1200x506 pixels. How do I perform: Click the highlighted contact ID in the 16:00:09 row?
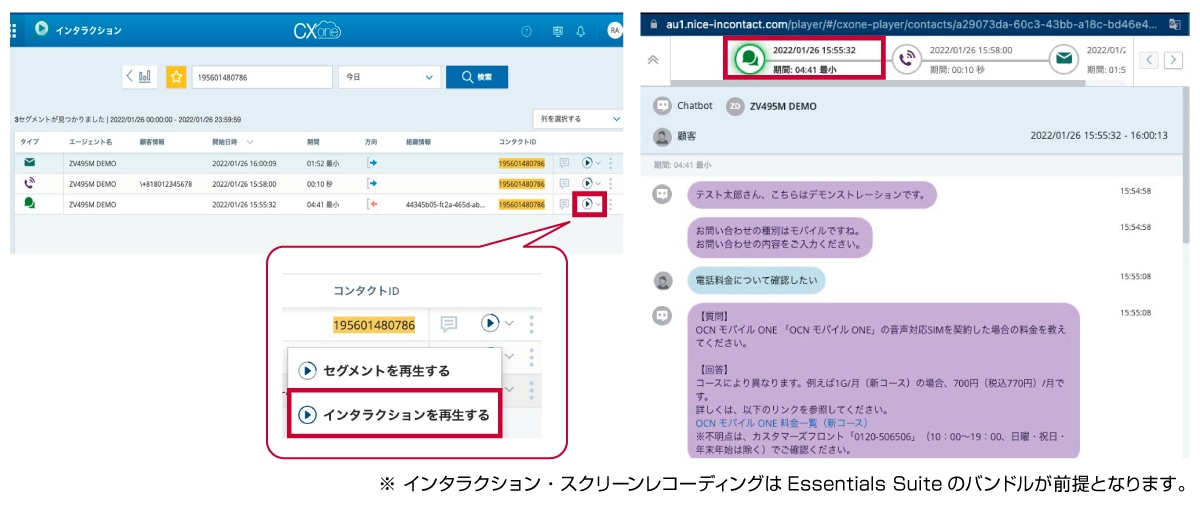coord(522,162)
